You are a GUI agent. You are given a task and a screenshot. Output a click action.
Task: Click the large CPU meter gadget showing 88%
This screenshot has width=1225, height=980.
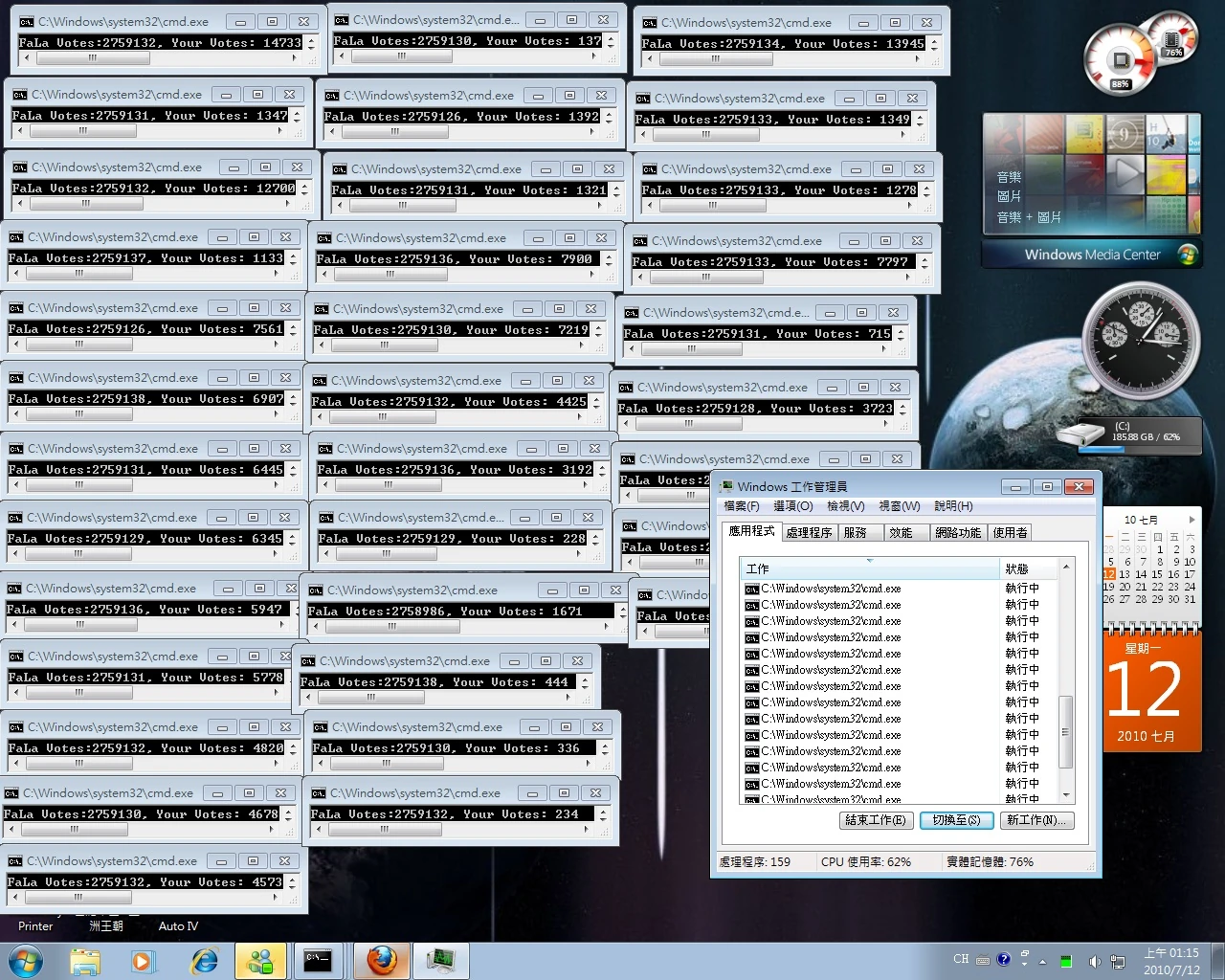(1120, 60)
